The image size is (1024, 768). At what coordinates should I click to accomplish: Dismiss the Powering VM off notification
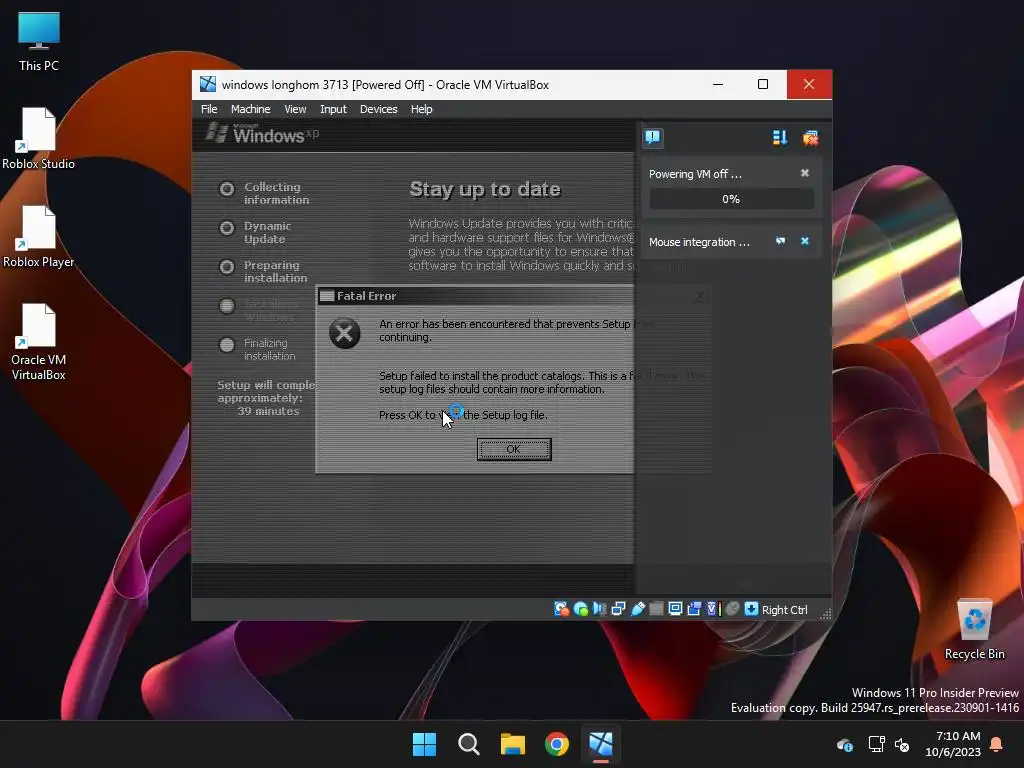(x=805, y=173)
